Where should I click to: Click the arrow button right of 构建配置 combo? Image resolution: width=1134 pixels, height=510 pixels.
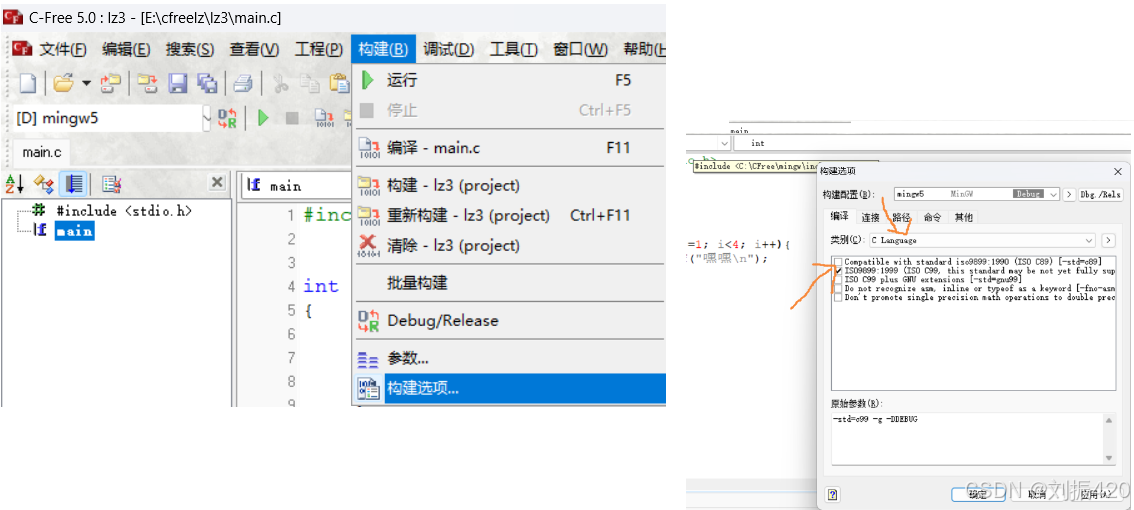1069,195
